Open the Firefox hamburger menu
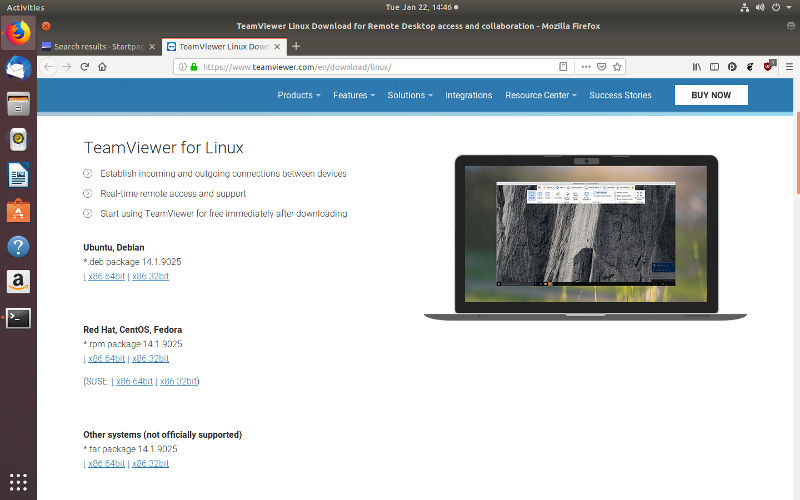The height and width of the screenshot is (500, 800). 789,67
